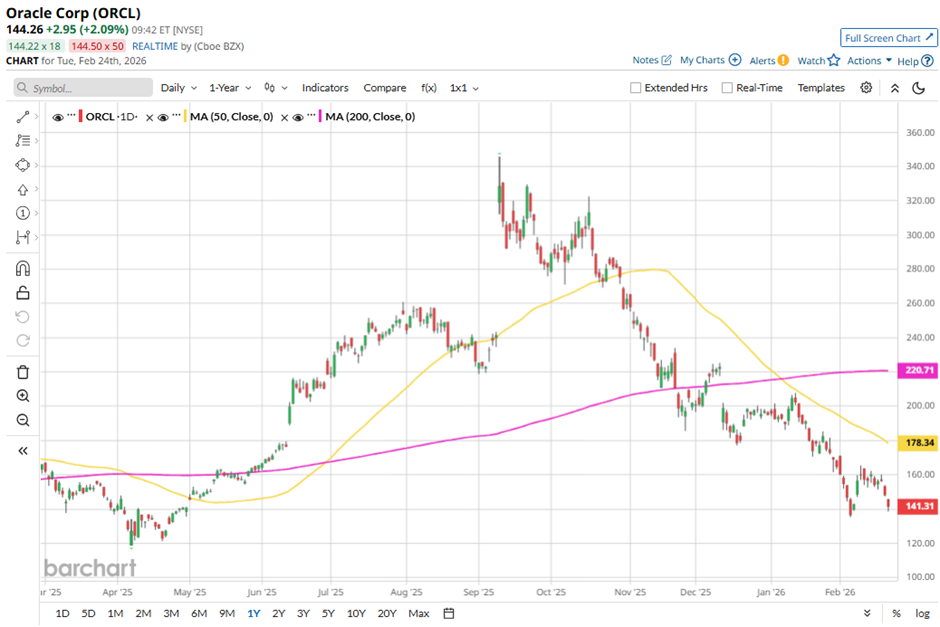Open the Daily frequency dropdown

click(x=178, y=88)
